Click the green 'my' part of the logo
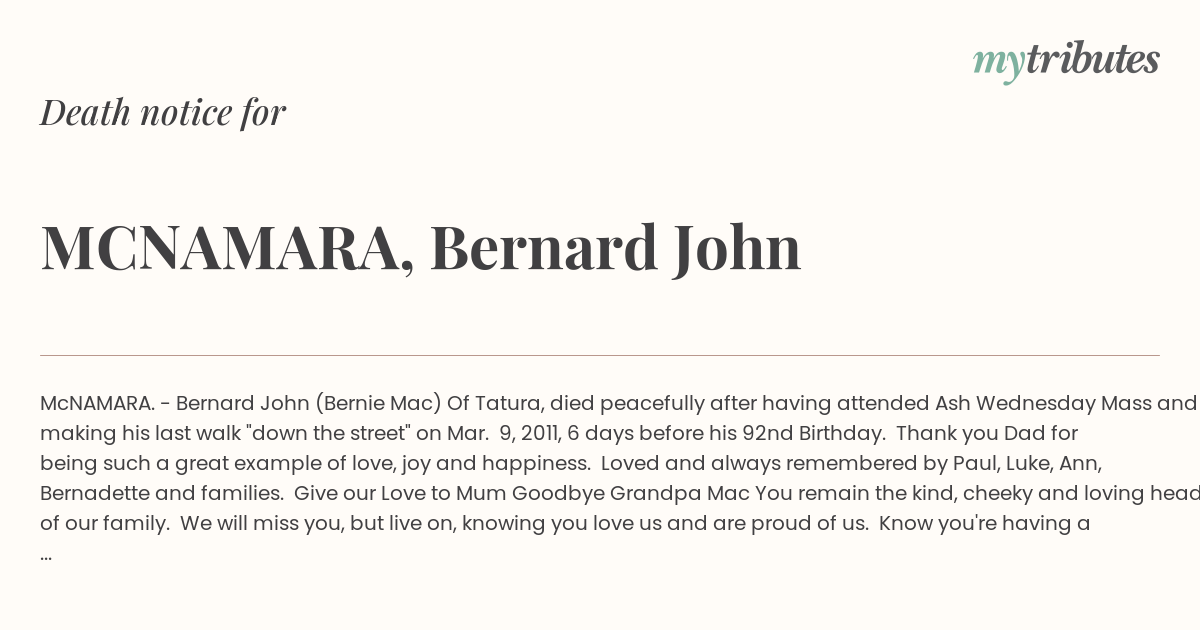 click(x=998, y=63)
